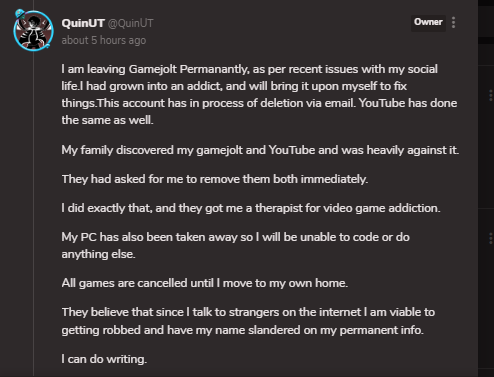Click the @QuinUT username handle
The image size is (494, 377).
[130, 23]
